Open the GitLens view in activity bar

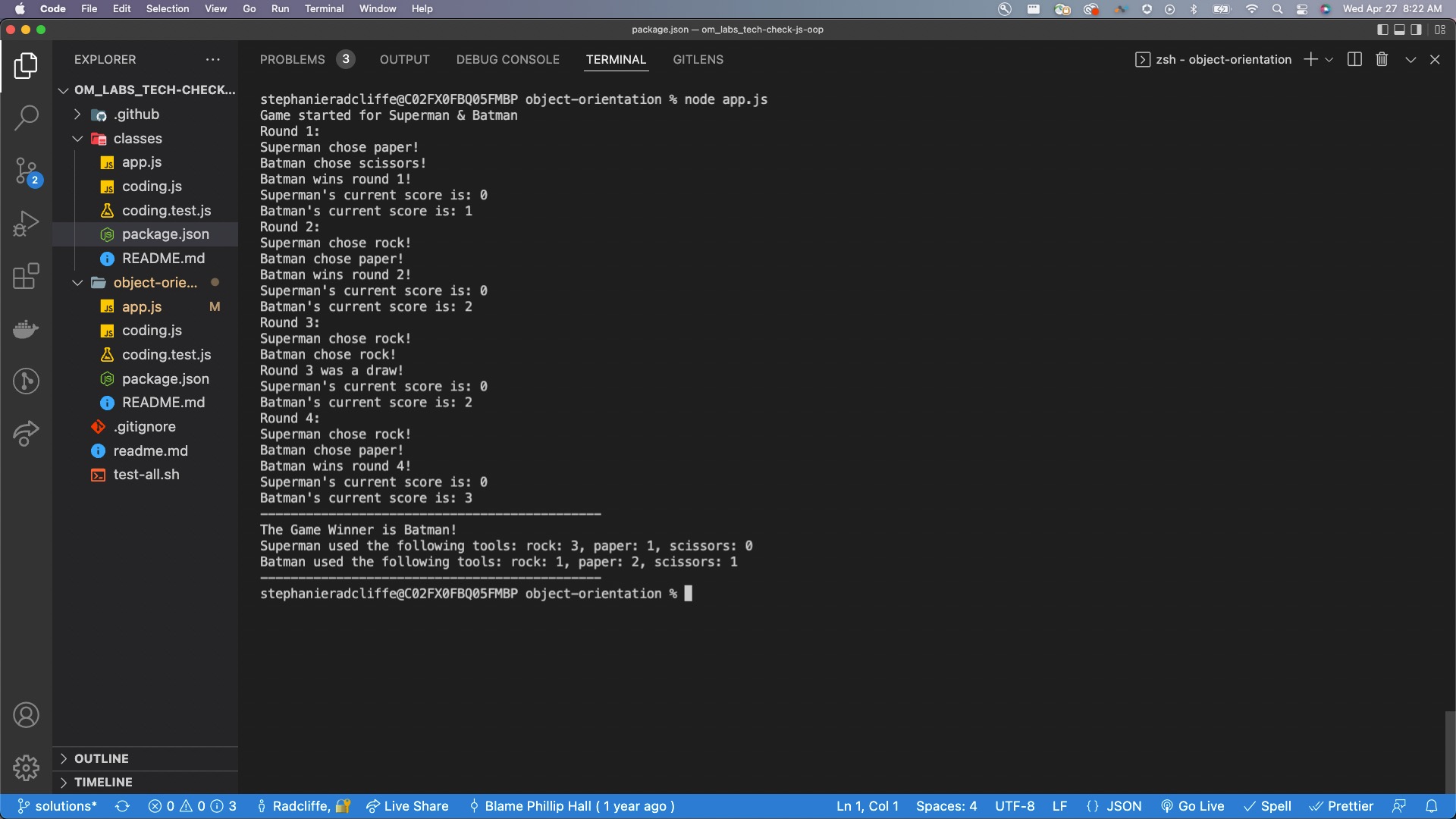point(26,381)
